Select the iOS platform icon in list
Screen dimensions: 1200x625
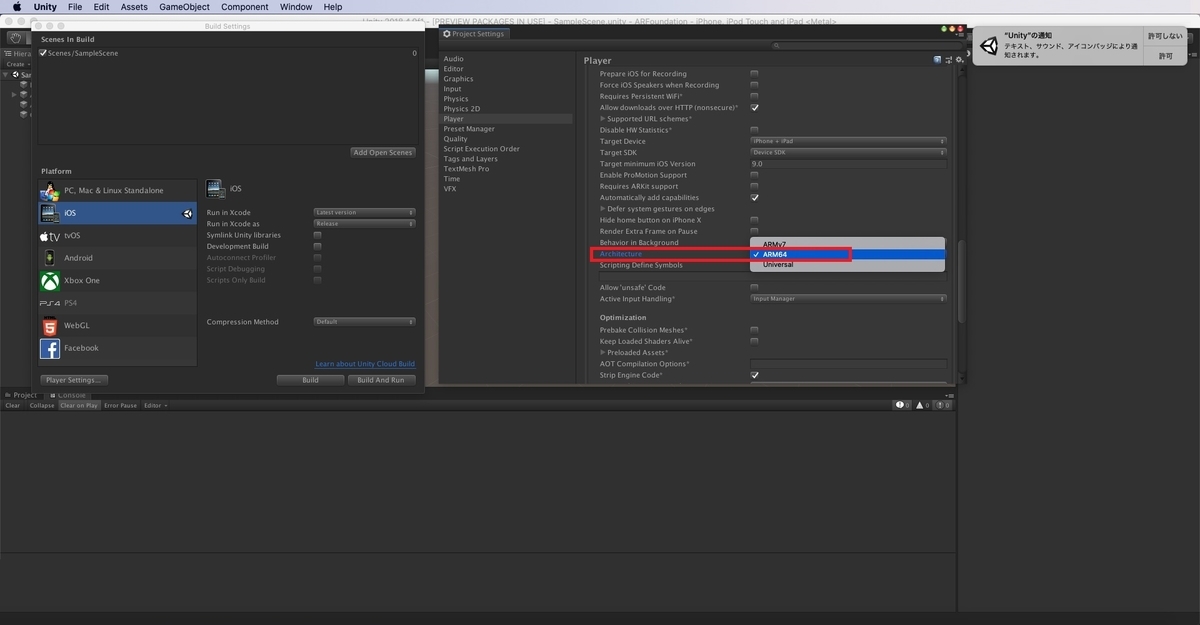click(50, 213)
